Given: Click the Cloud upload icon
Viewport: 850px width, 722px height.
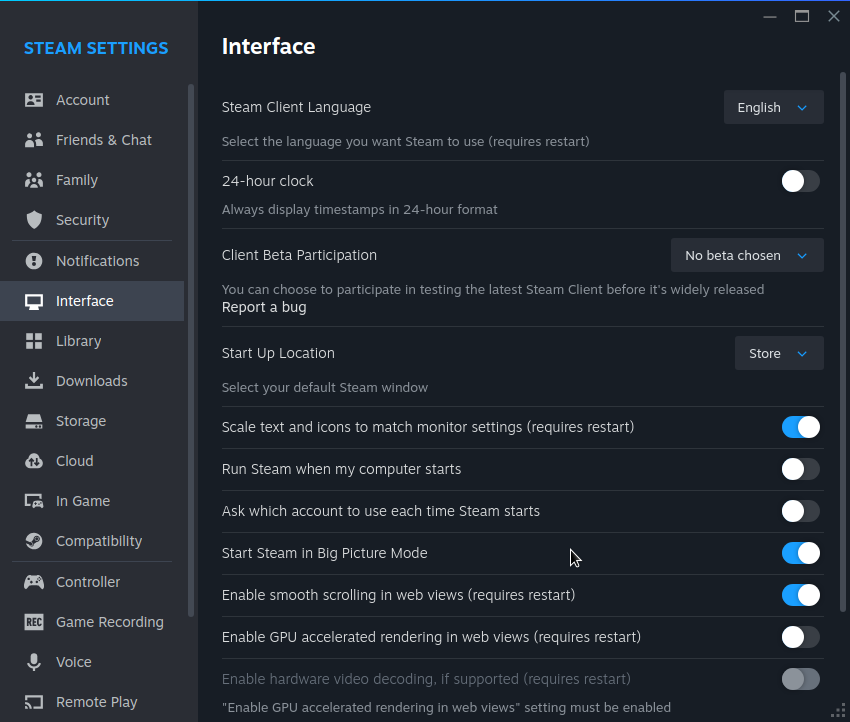Looking at the screenshot, I should tap(34, 461).
